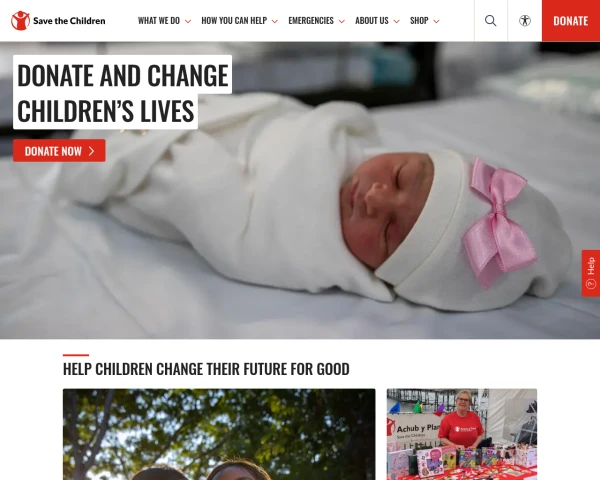This screenshot has width=600, height=480.
Task: Select the About Us menu item
Action: tap(372, 21)
